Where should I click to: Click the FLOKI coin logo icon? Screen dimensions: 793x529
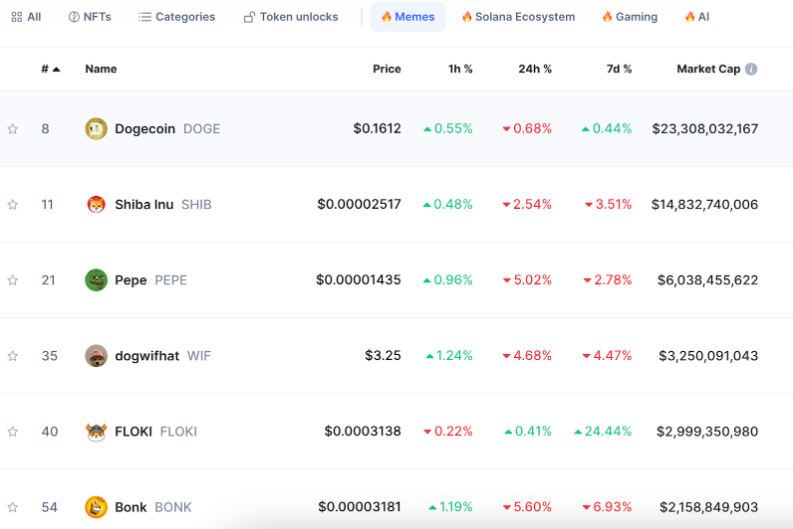96,432
